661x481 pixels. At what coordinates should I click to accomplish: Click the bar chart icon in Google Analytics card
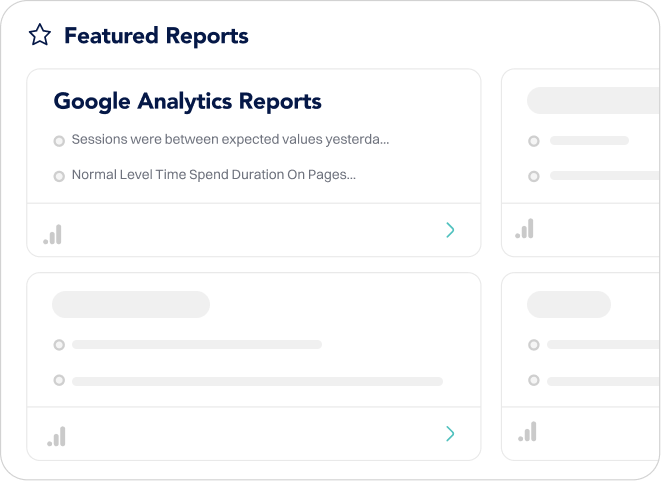point(53,234)
